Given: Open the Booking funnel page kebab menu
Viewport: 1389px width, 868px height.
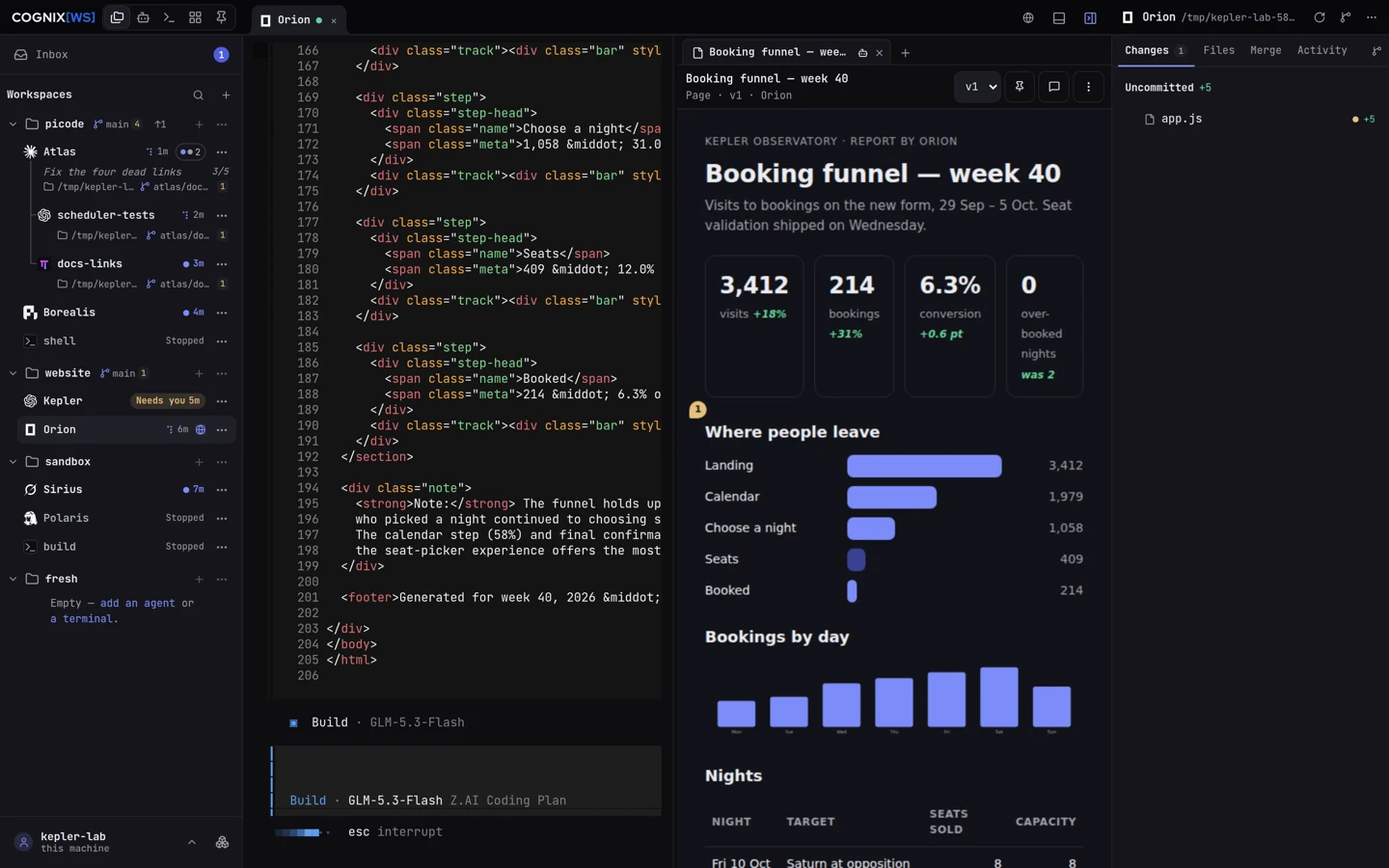Looking at the screenshot, I should click(x=1089, y=87).
